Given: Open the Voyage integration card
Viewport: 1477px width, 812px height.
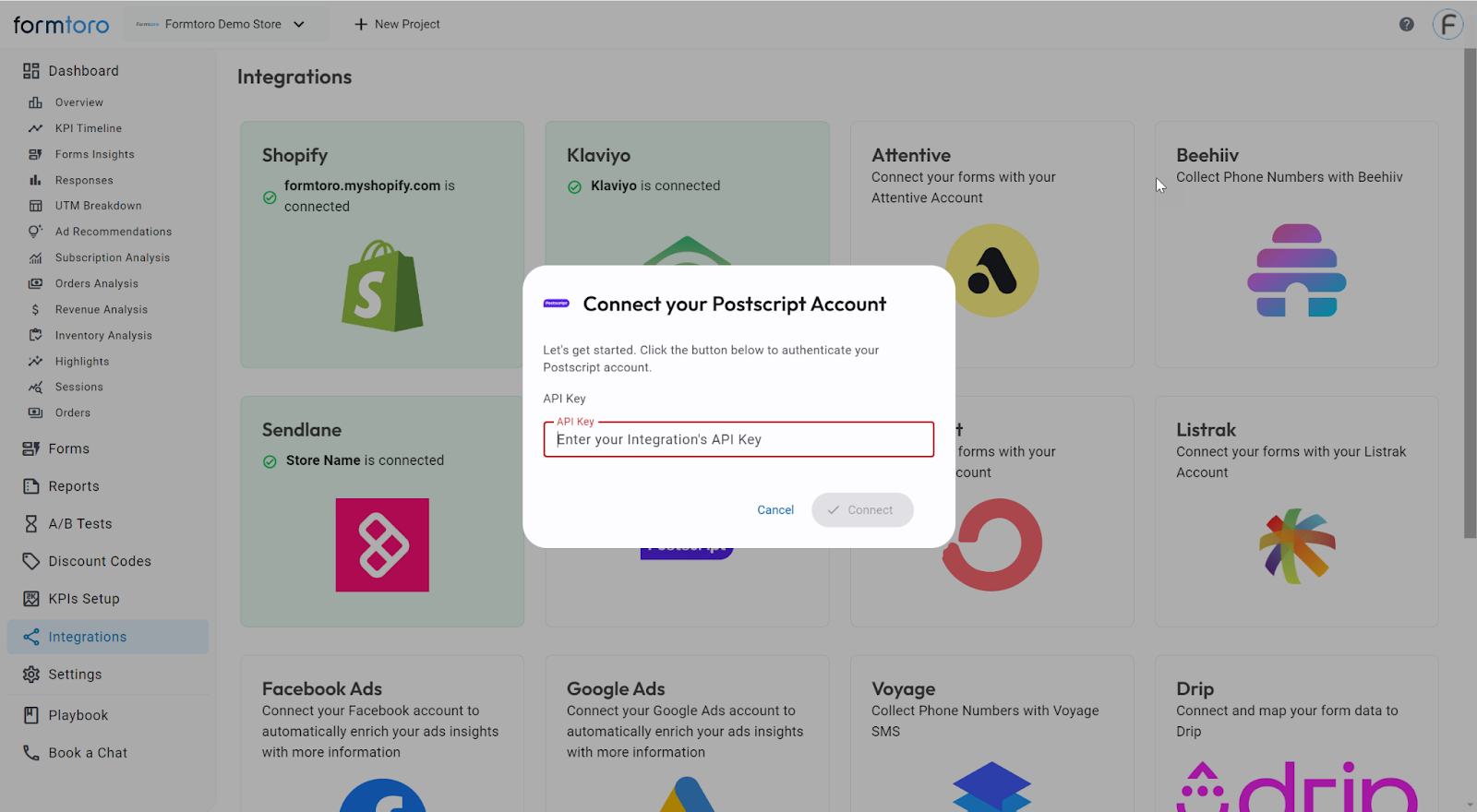Looking at the screenshot, I should (x=991, y=734).
